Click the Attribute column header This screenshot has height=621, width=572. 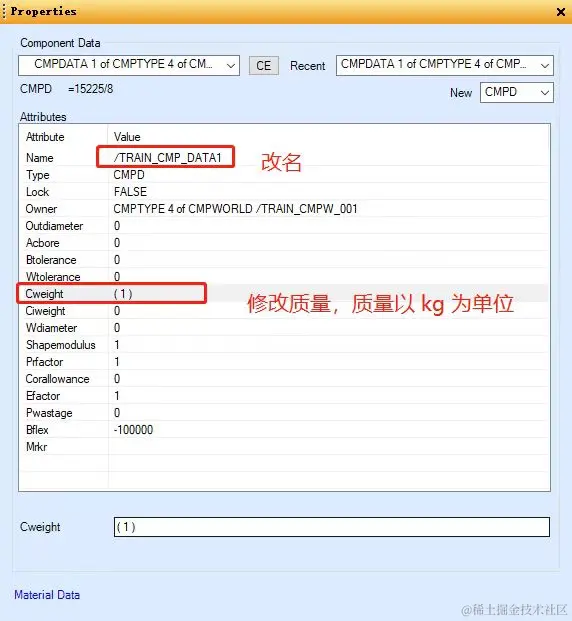point(45,137)
